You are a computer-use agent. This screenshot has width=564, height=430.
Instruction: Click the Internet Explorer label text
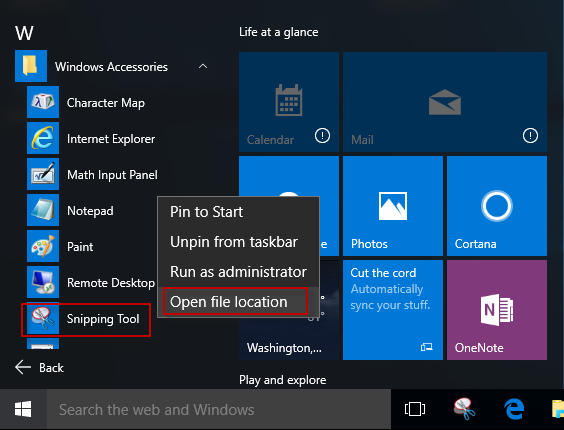coord(111,139)
